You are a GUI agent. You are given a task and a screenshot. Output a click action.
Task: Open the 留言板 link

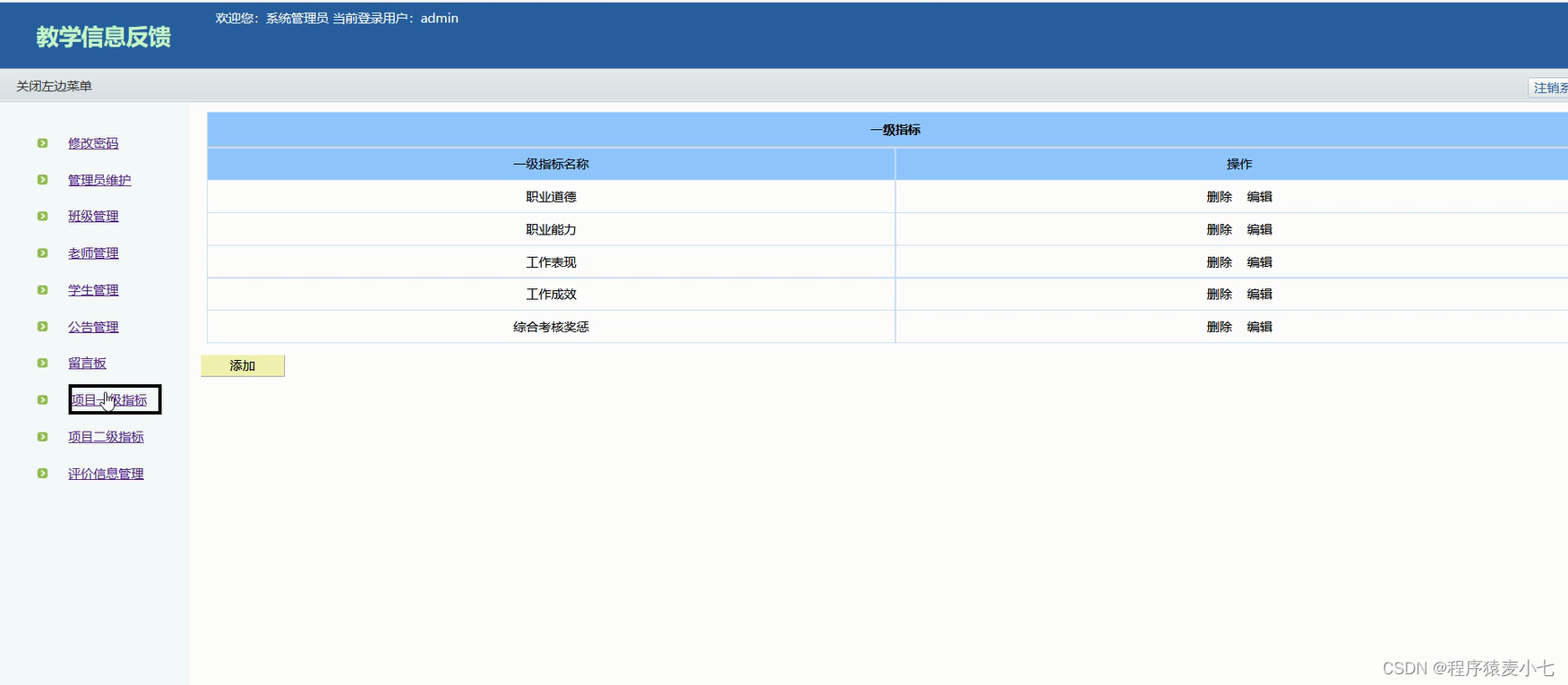click(x=87, y=363)
